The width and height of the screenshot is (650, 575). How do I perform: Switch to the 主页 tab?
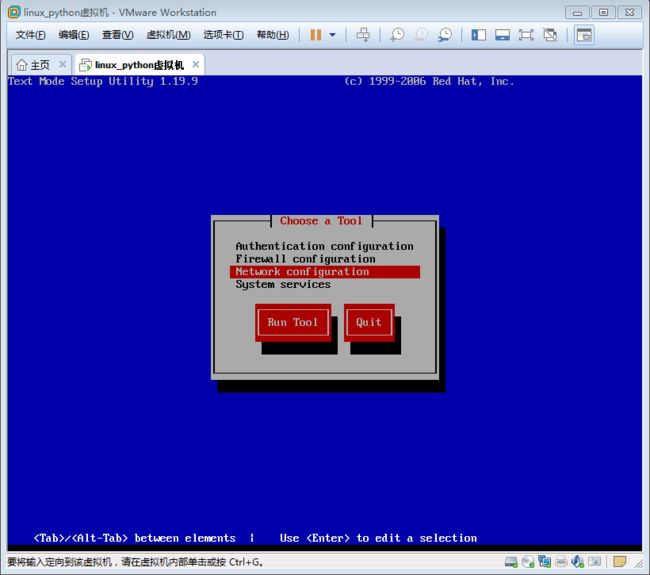pos(39,65)
